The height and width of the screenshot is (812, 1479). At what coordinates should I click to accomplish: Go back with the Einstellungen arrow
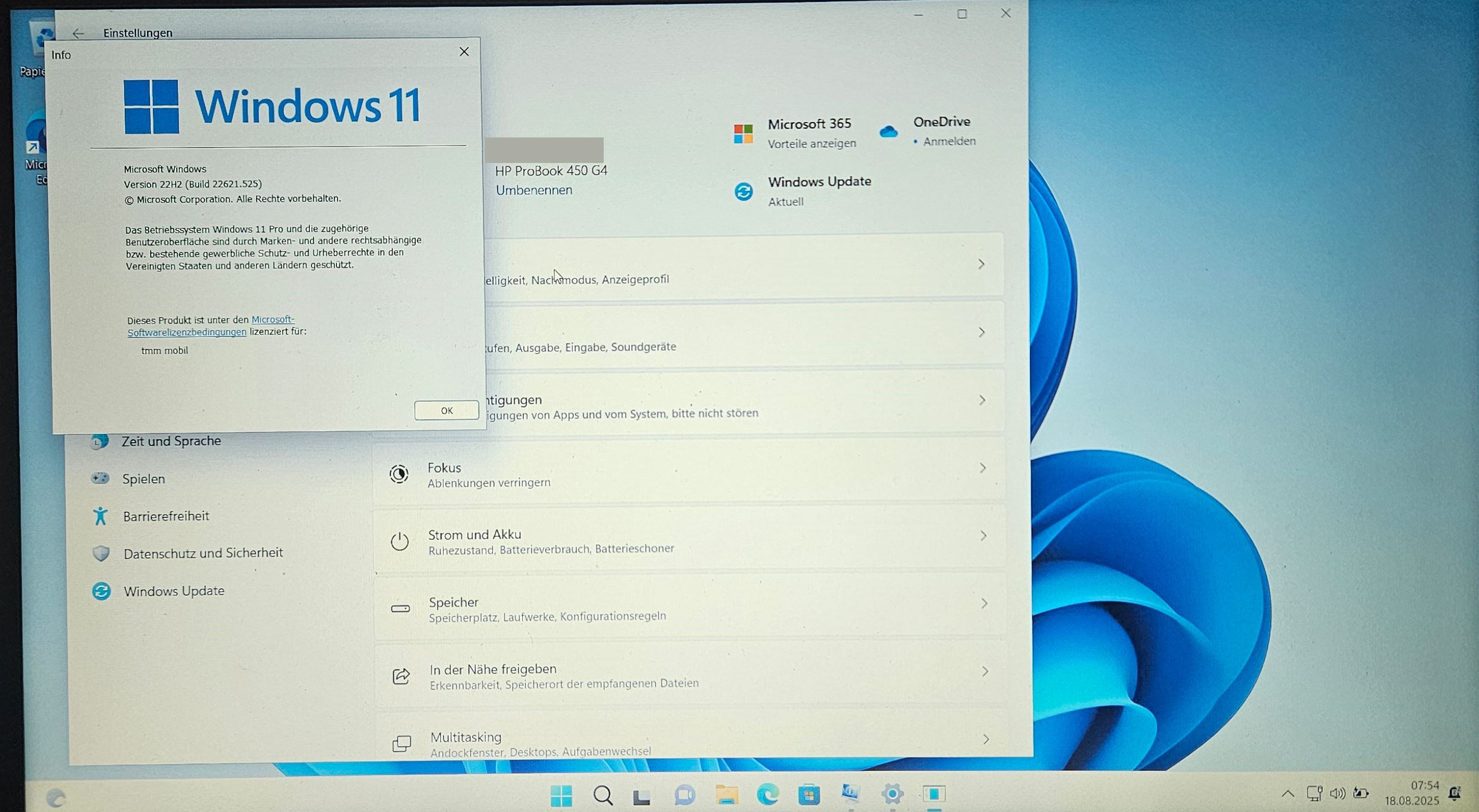point(78,33)
